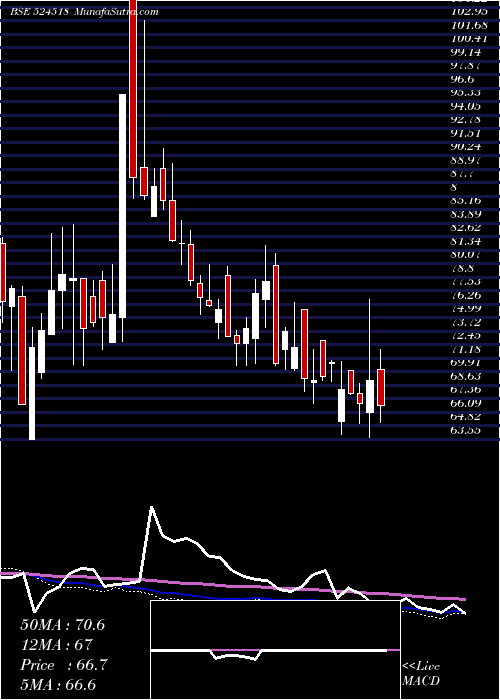Click the MunafaSutra.com label

[x=116, y=12]
